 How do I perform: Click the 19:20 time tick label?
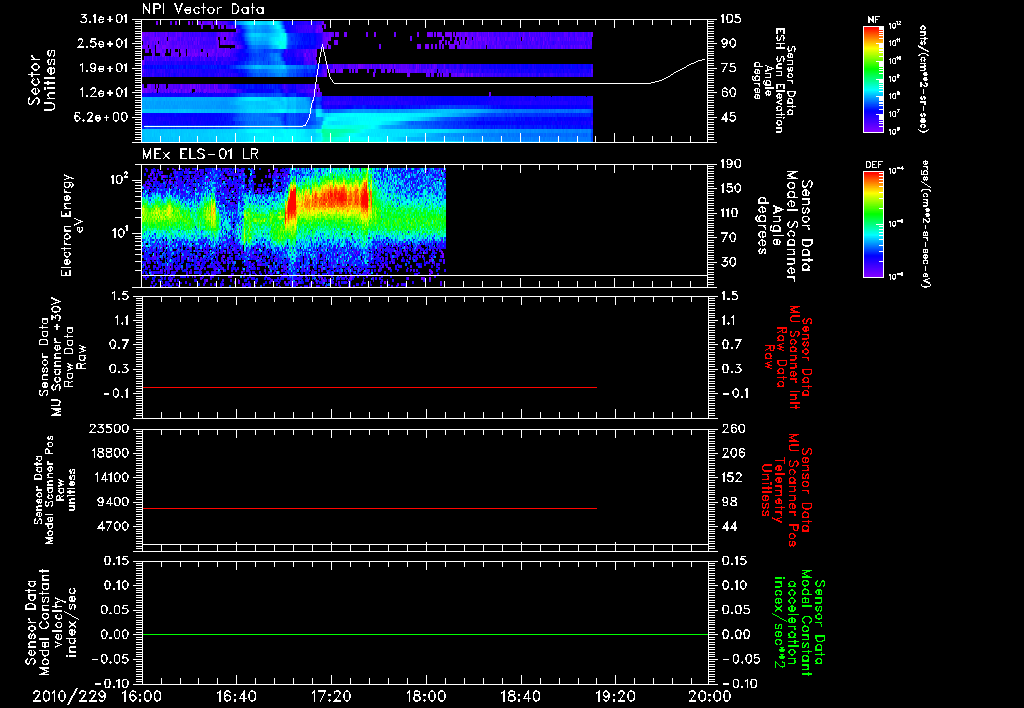click(x=615, y=696)
